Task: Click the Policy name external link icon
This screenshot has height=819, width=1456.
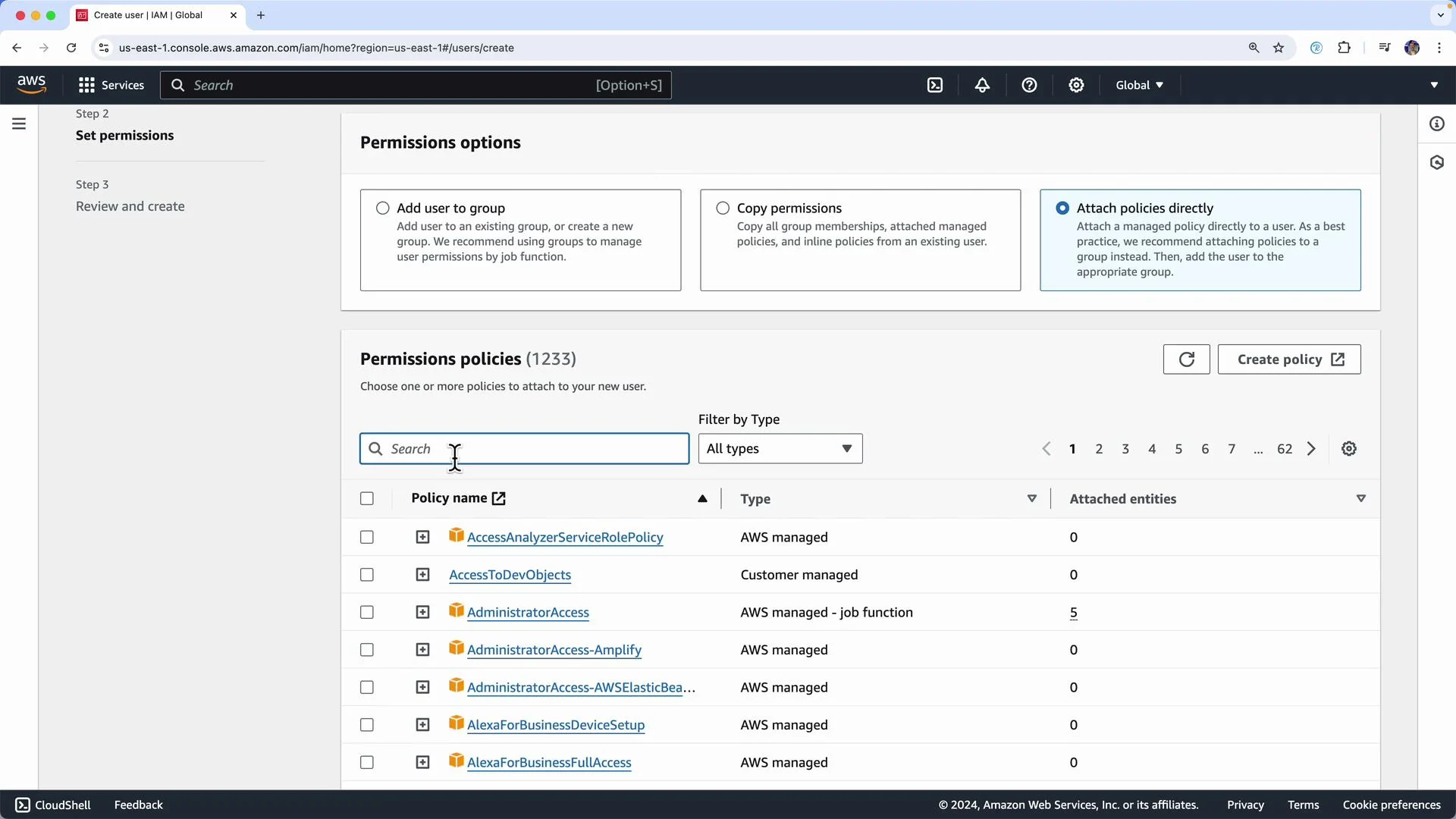Action: [x=498, y=498]
